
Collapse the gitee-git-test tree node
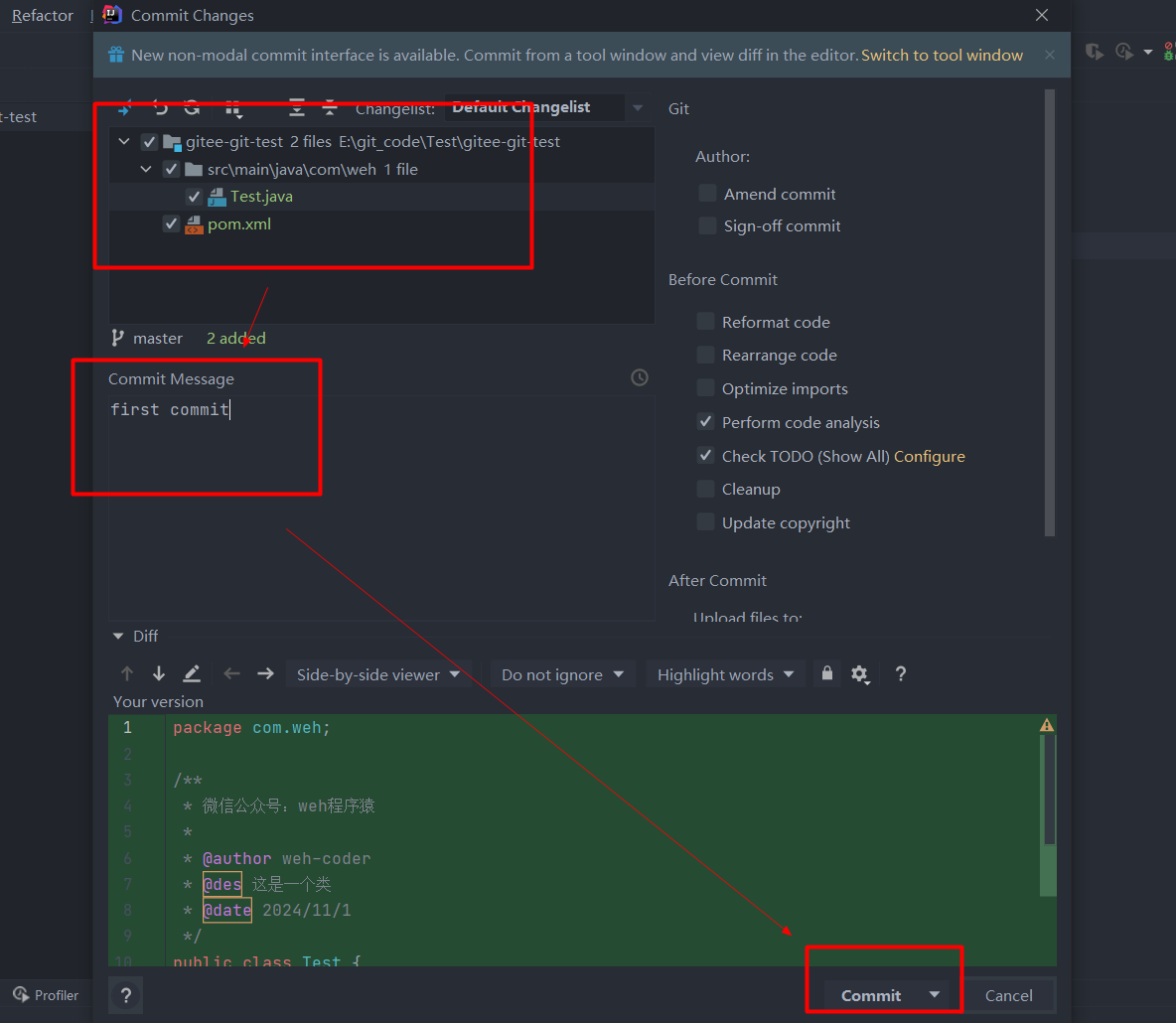[124, 142]
